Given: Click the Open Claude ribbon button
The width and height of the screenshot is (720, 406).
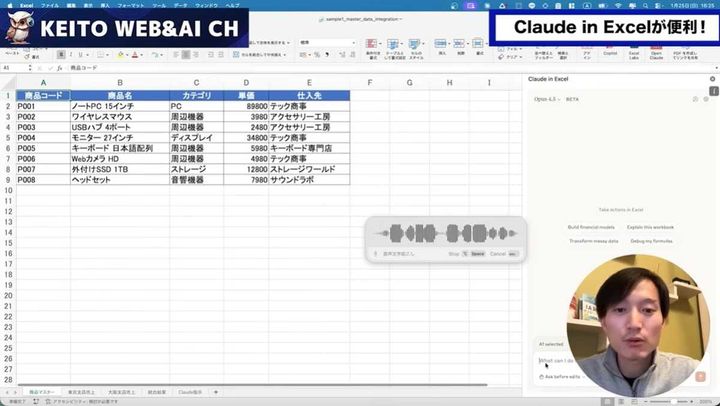Looking at the screenshot, I should click(x=656, y=53).
